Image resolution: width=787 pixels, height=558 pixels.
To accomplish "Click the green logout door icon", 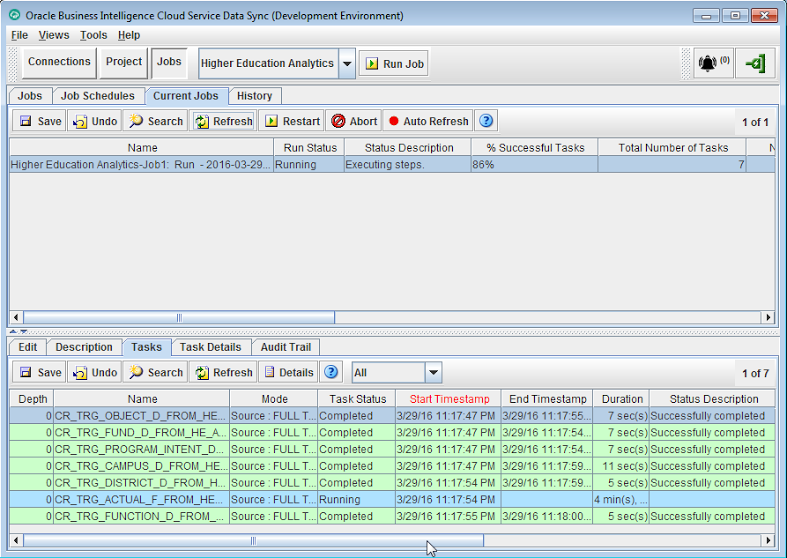I will (x=755, y=63).
